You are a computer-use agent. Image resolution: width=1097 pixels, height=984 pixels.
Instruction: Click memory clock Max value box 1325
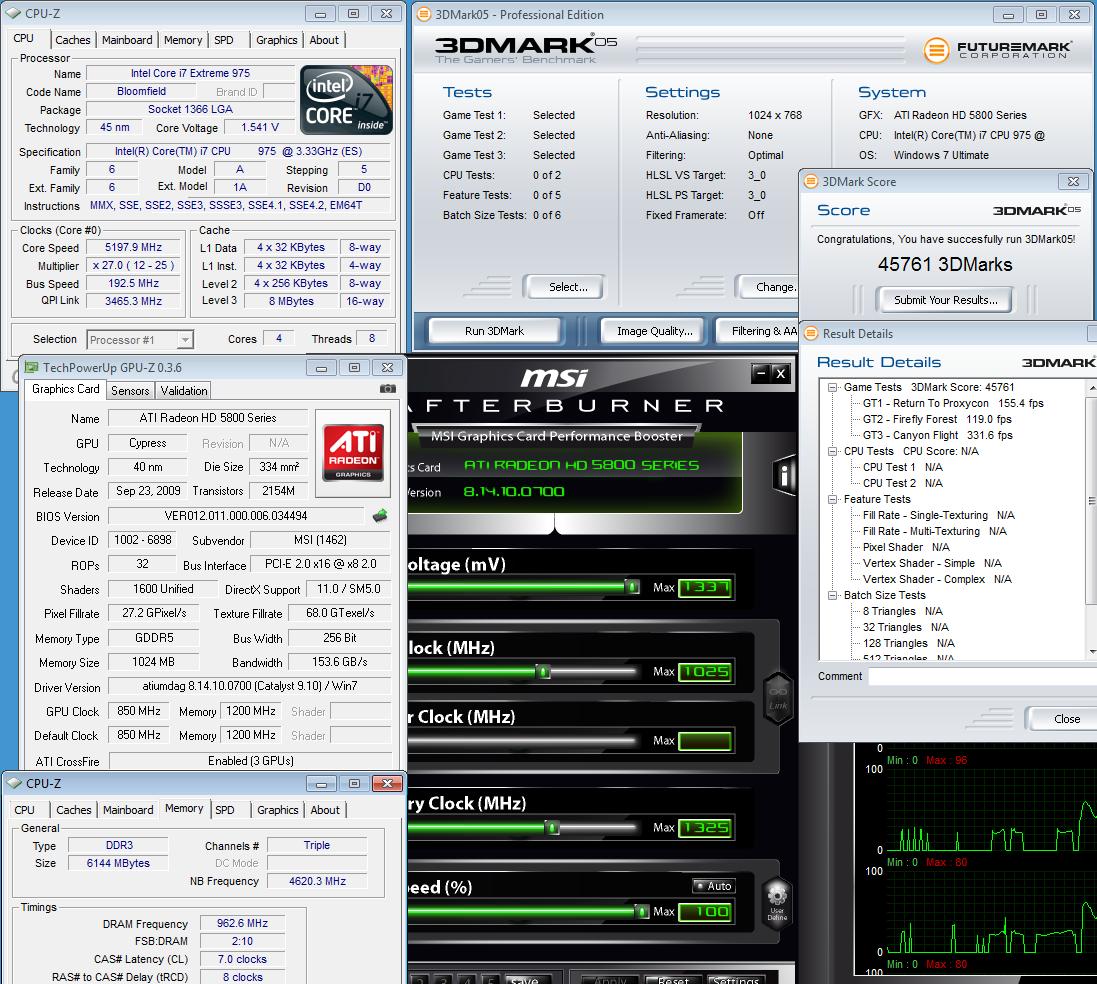click(705, 827)
